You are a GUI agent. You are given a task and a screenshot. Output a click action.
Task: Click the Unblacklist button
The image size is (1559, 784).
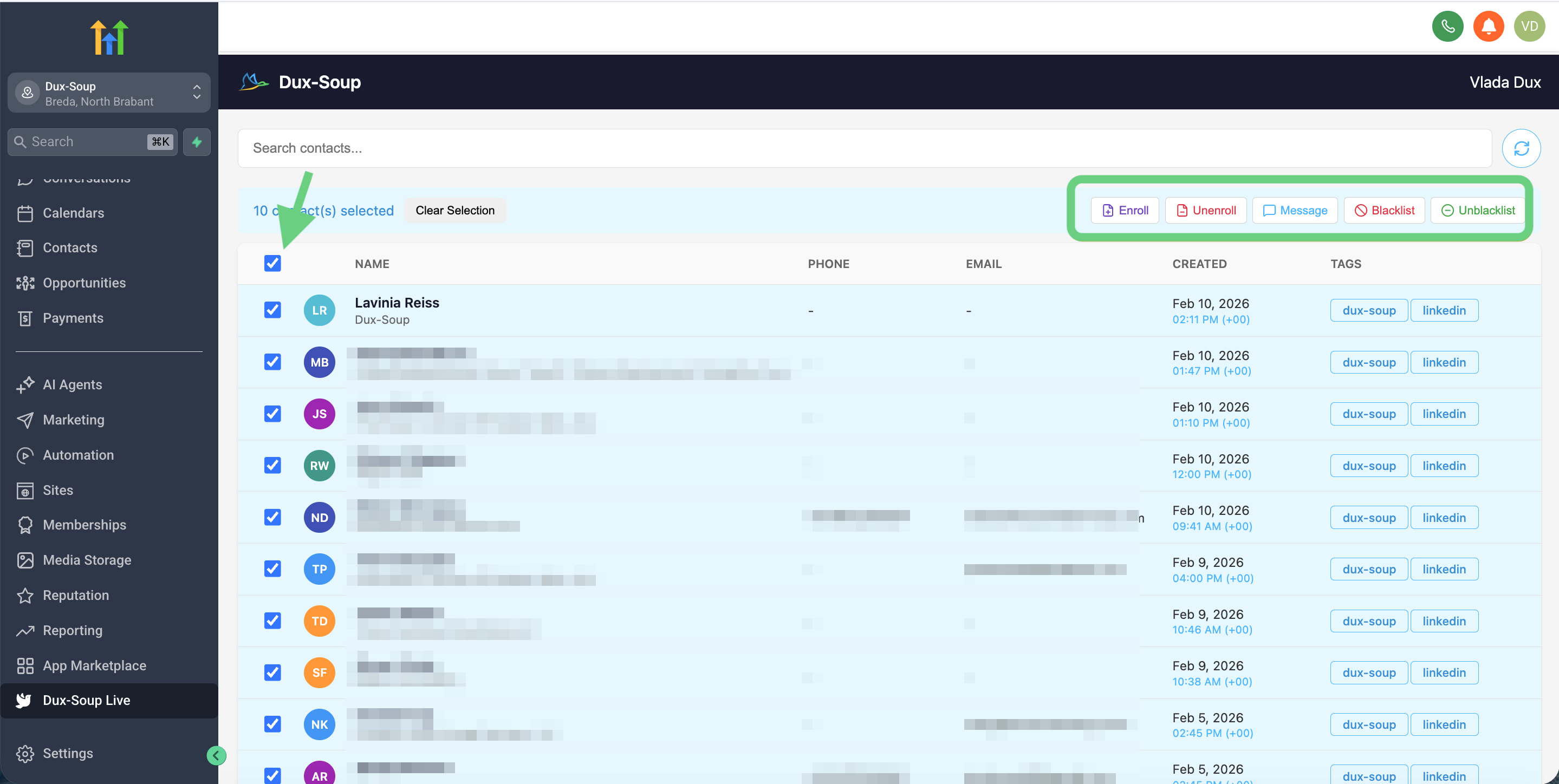pos(1478,211)
